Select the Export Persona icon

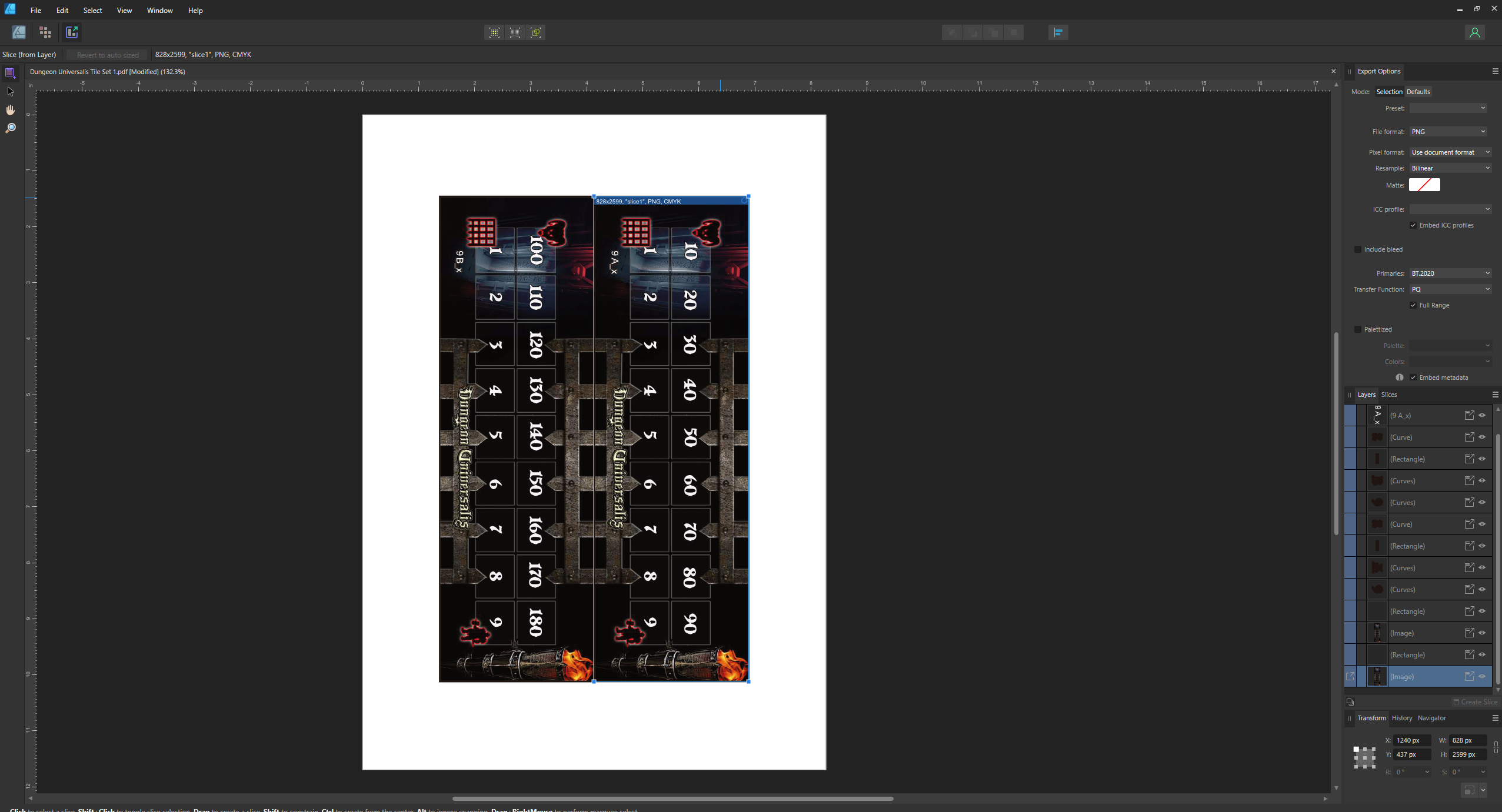coord(72,32)
